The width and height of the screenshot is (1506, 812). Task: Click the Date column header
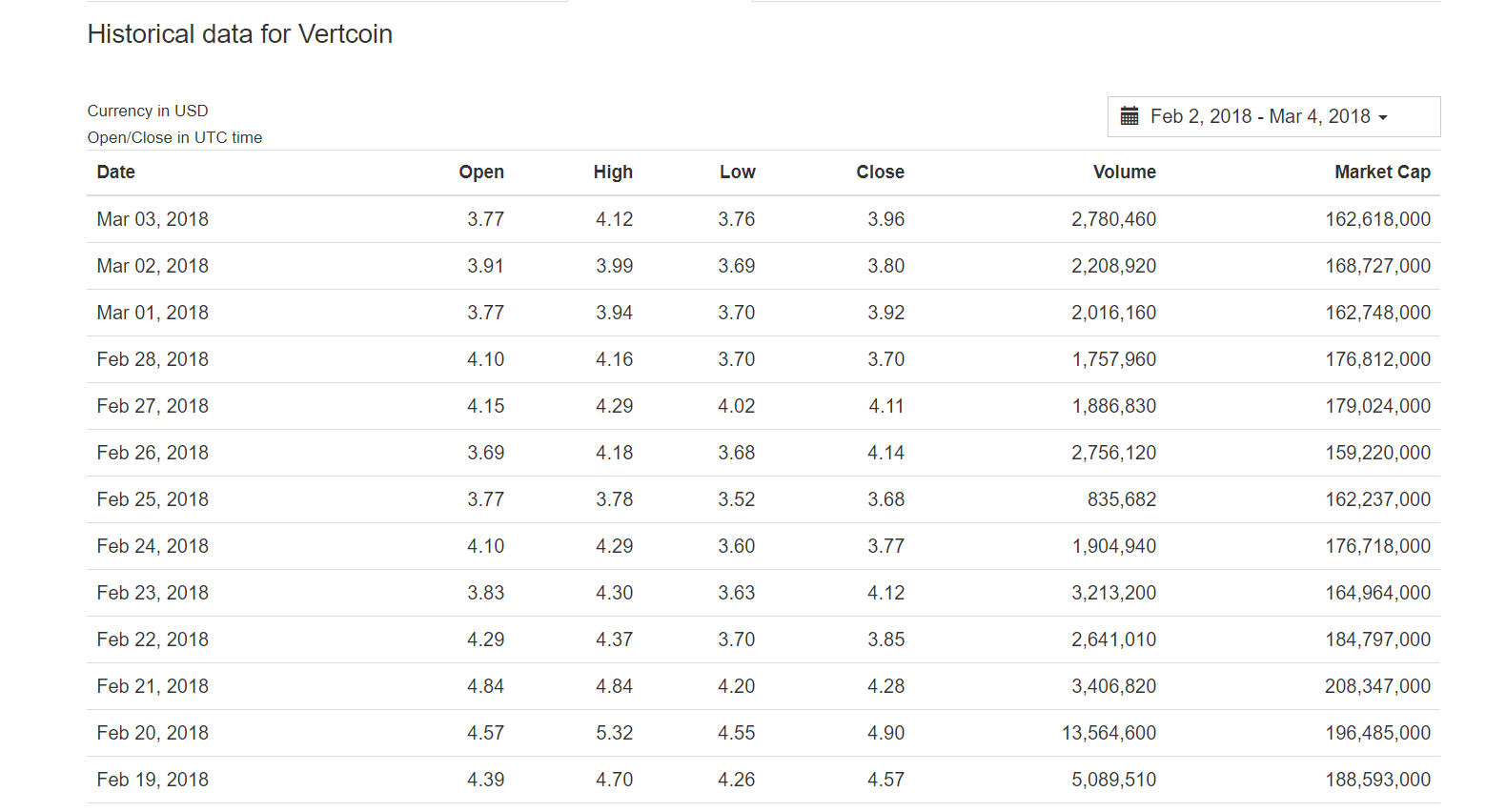click(x=116, y=172)
